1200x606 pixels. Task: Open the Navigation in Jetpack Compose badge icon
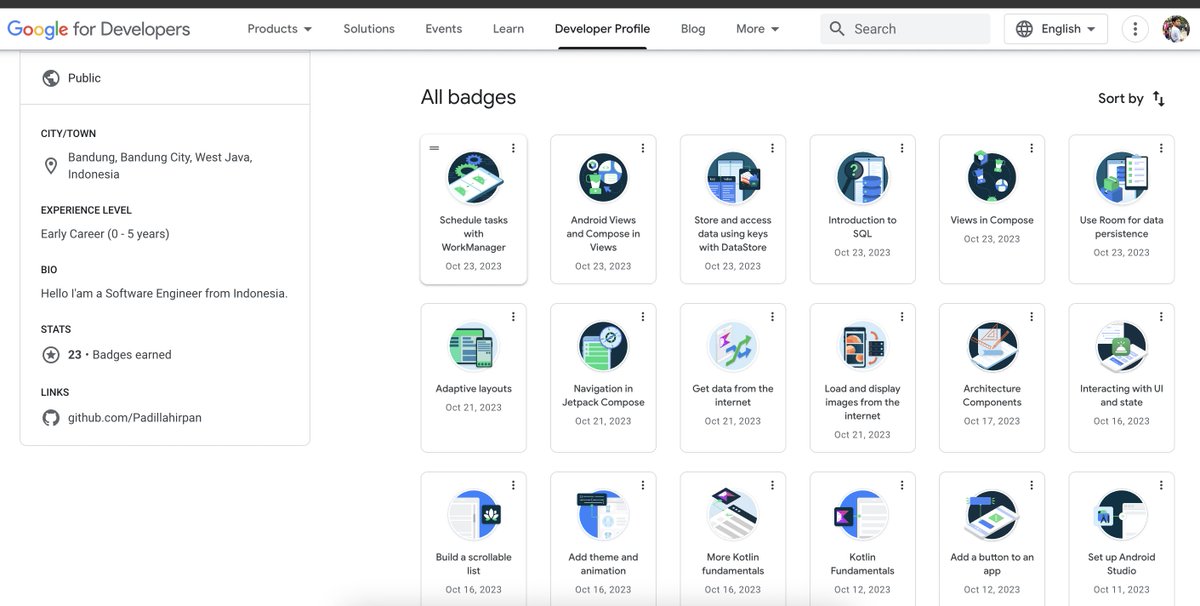click(603, 347)
